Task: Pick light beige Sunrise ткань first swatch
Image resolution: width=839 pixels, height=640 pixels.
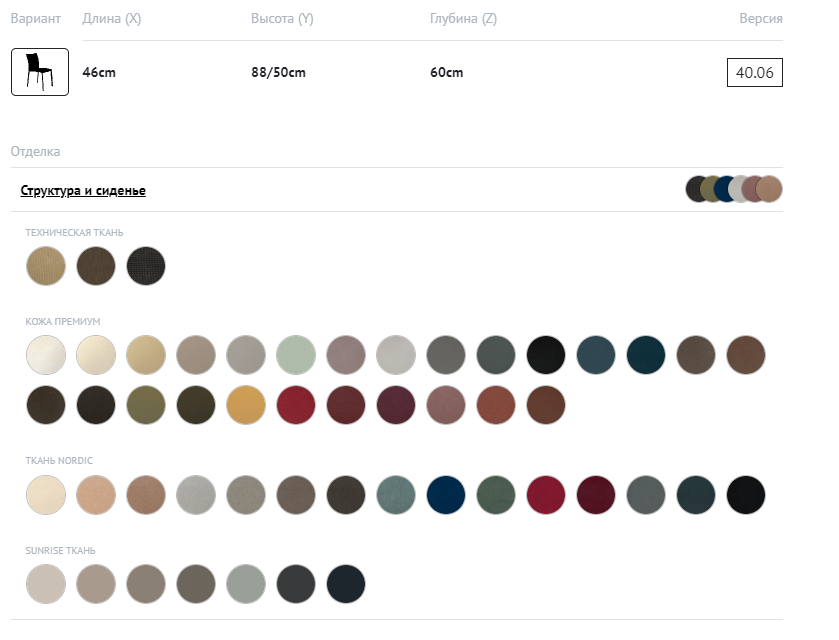Action: (46, 584)
